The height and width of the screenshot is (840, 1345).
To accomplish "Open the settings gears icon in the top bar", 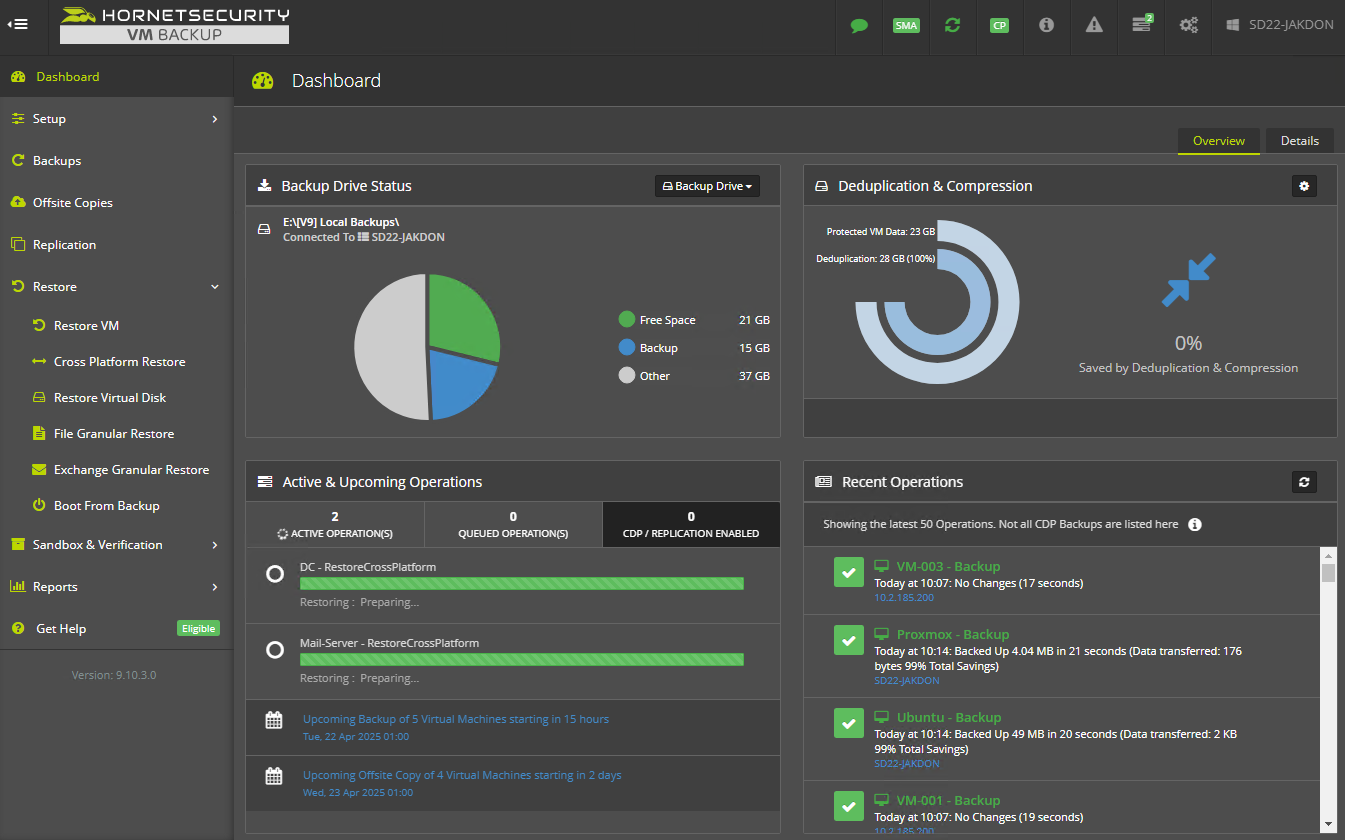I will click(x=1188, y=25).
